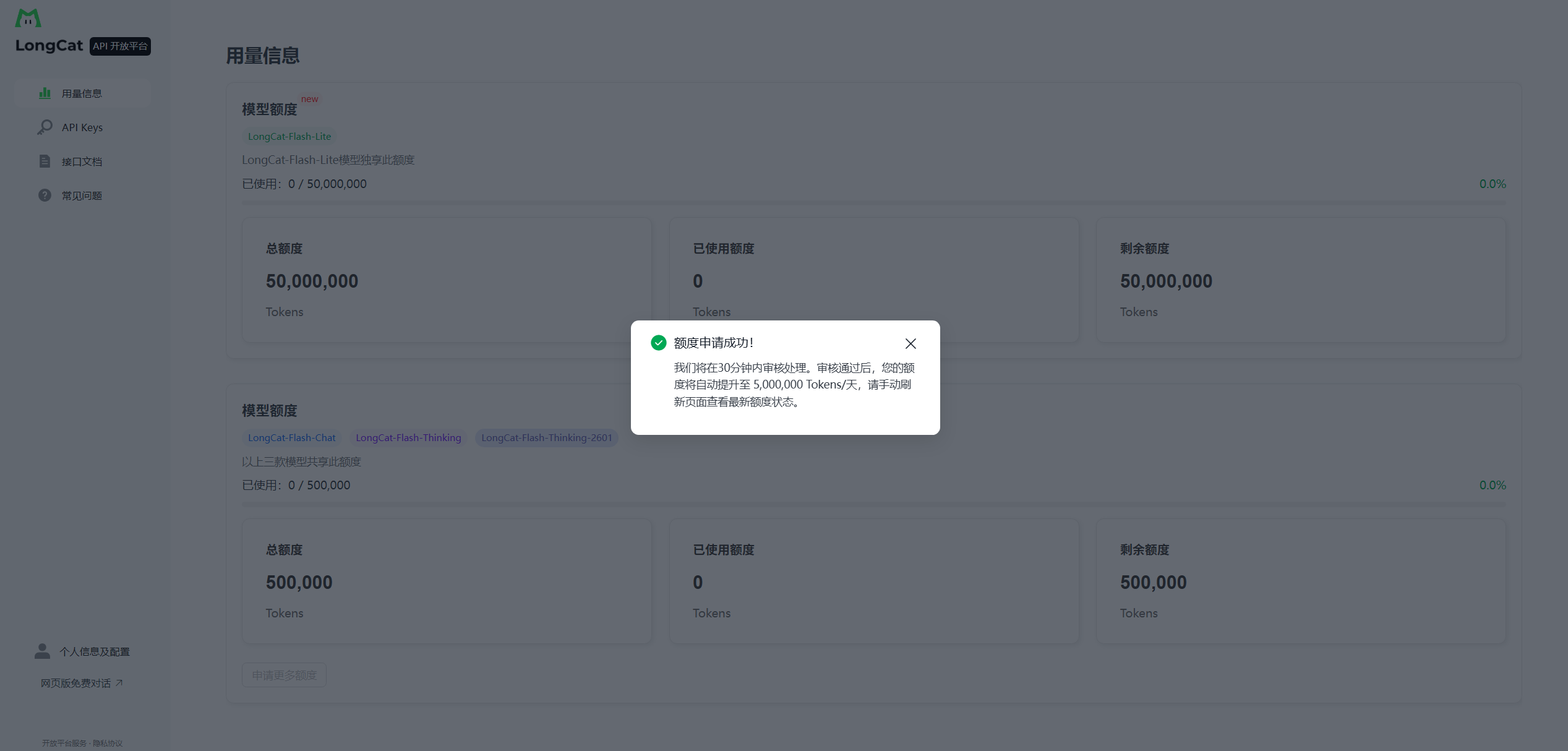Switch to the API Keys sidebar menu item
The height and width of the screenshot is (751, 1568).
82,127
